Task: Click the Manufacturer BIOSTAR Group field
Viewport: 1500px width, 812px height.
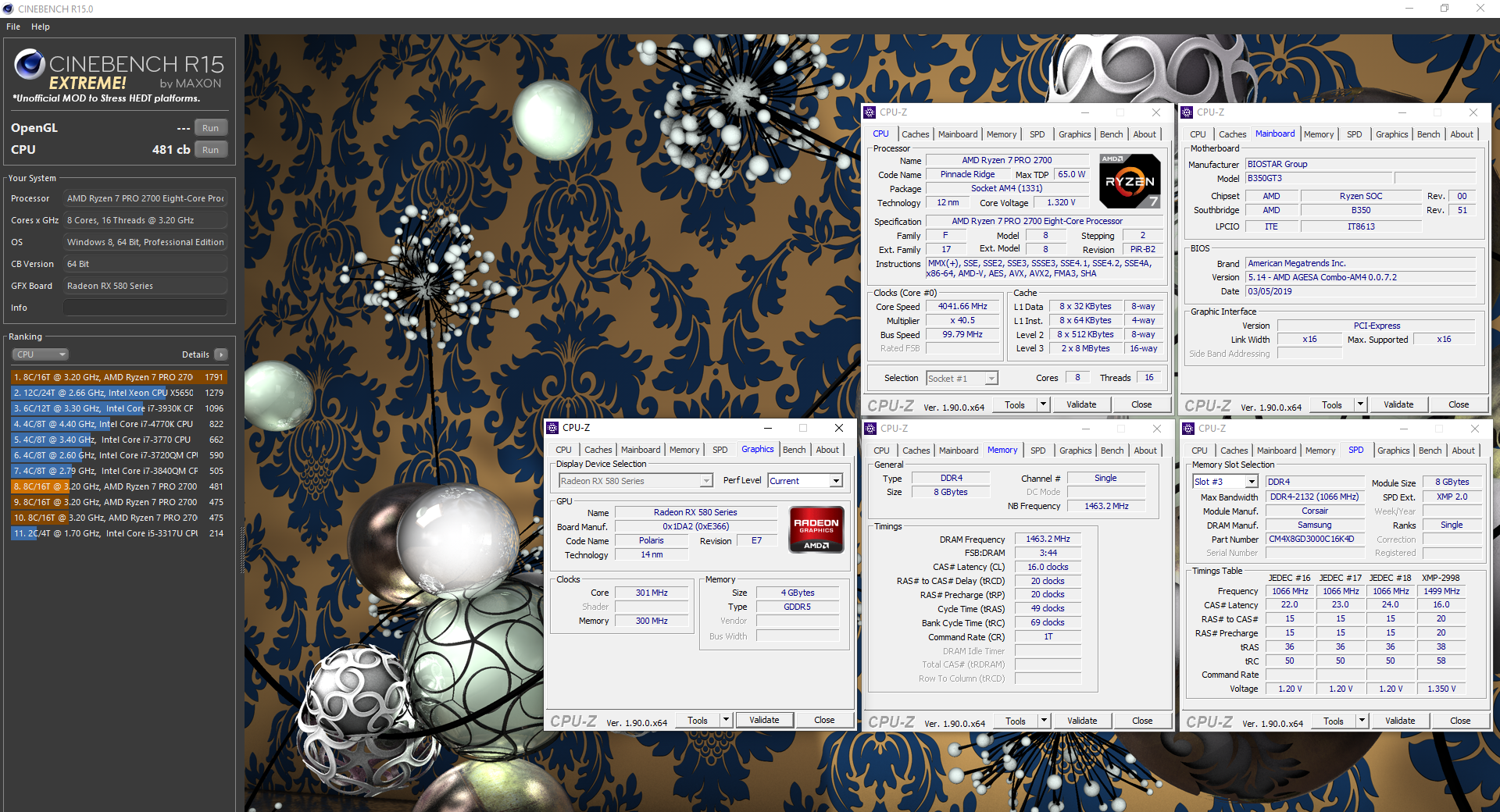Action: click(1360, 164)
